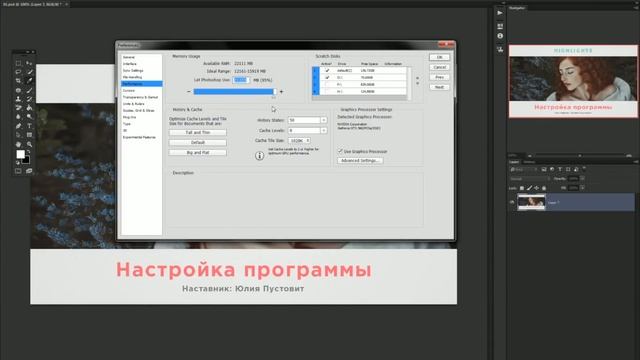Viewport: 640px width, 360px height.
Task: Open Cache Levels dropdown arrow
Action: click(324, 130)
